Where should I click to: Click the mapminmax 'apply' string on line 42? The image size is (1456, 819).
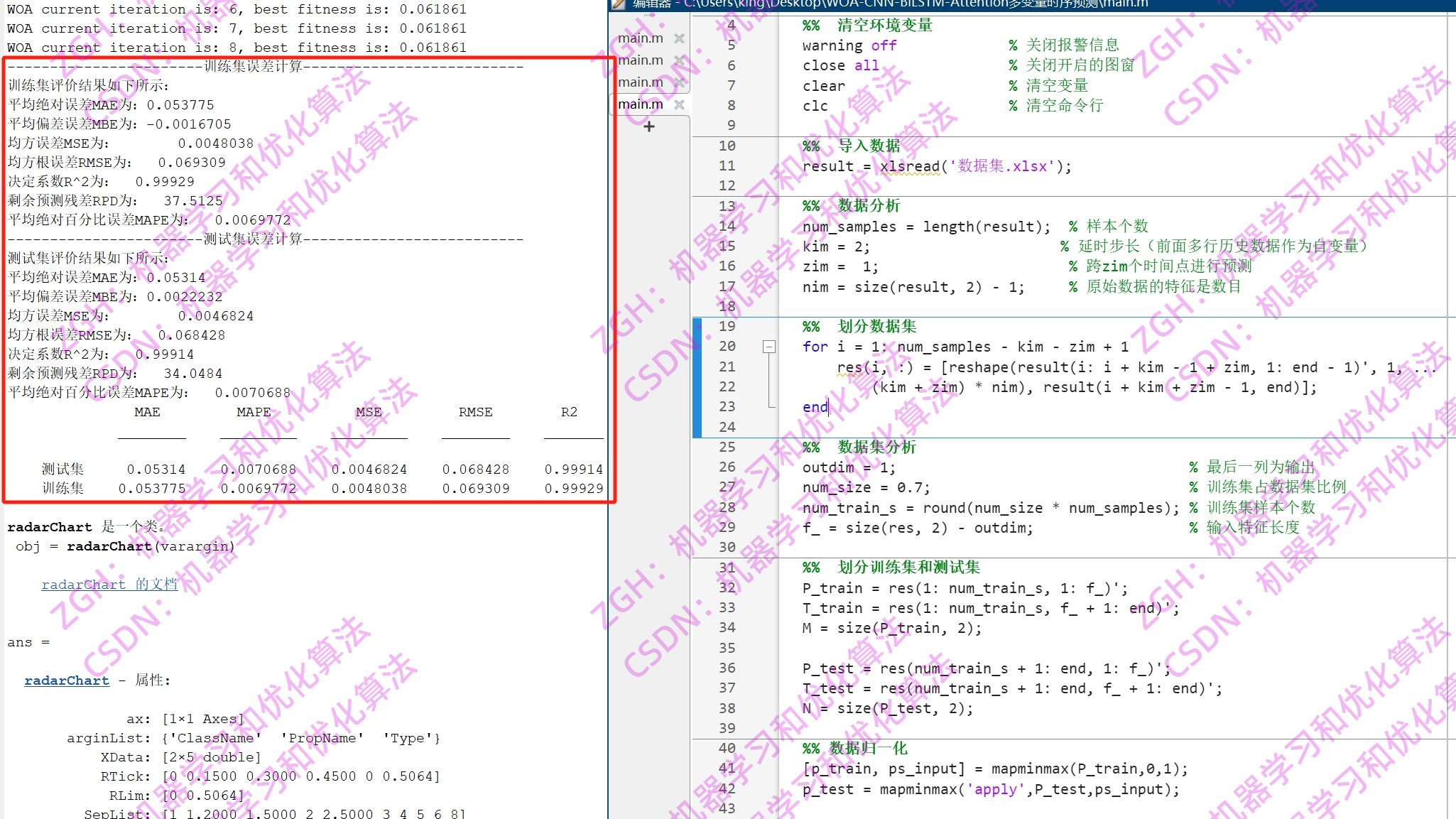pyautogui.click(x=994, y=789)
